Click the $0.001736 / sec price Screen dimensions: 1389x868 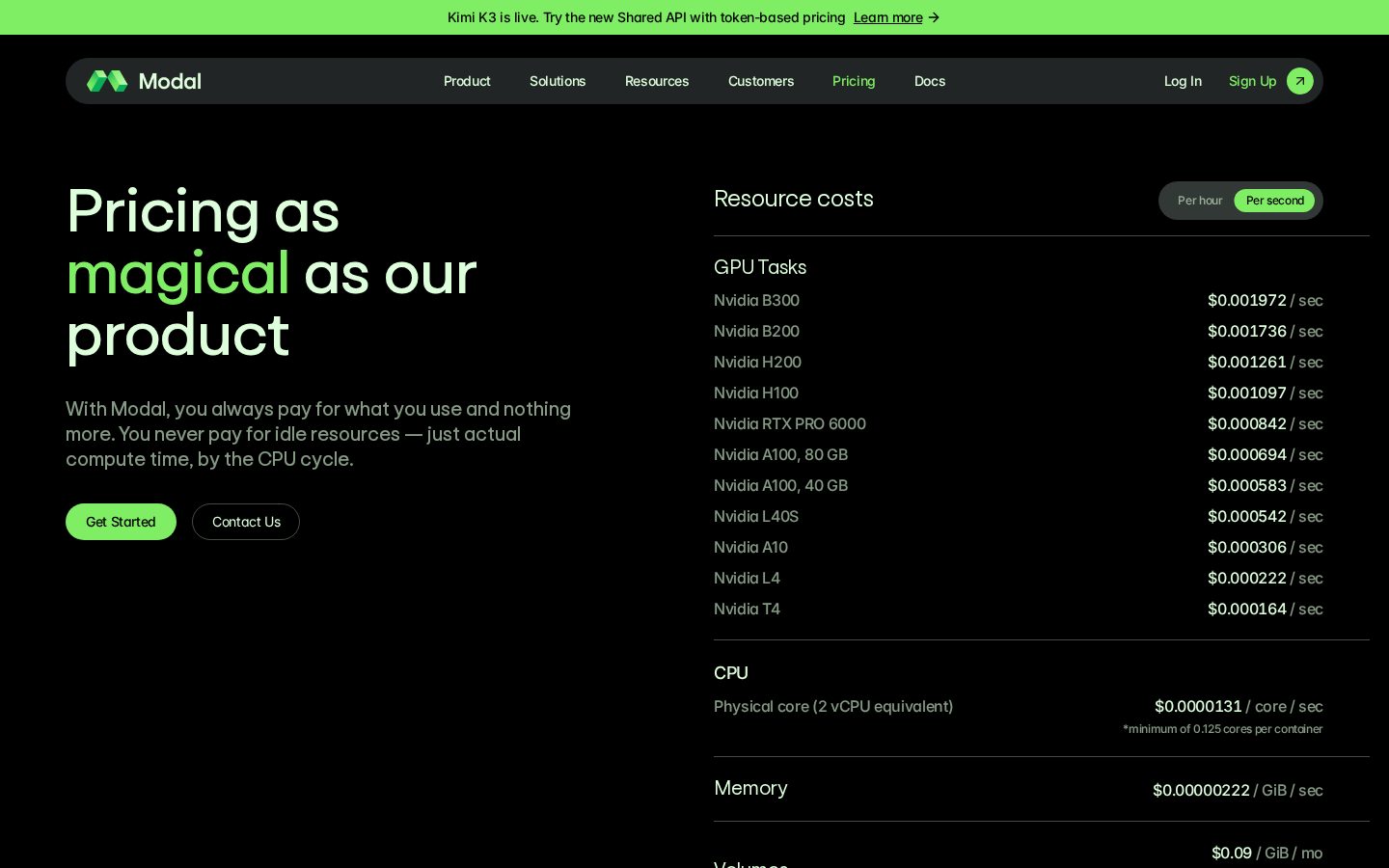coord(1265,331)
